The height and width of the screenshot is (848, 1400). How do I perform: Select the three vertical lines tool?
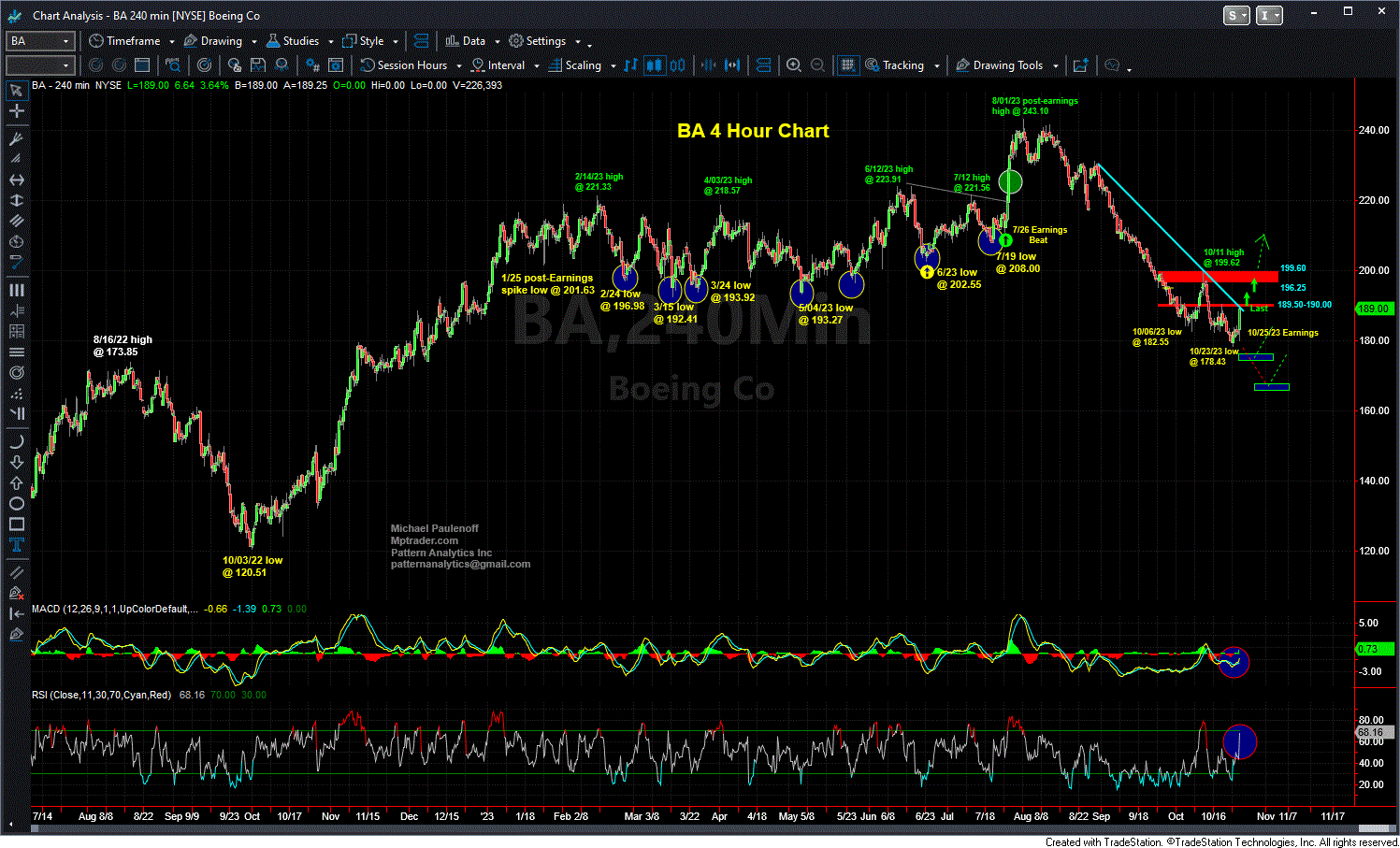tap(16, 291)
